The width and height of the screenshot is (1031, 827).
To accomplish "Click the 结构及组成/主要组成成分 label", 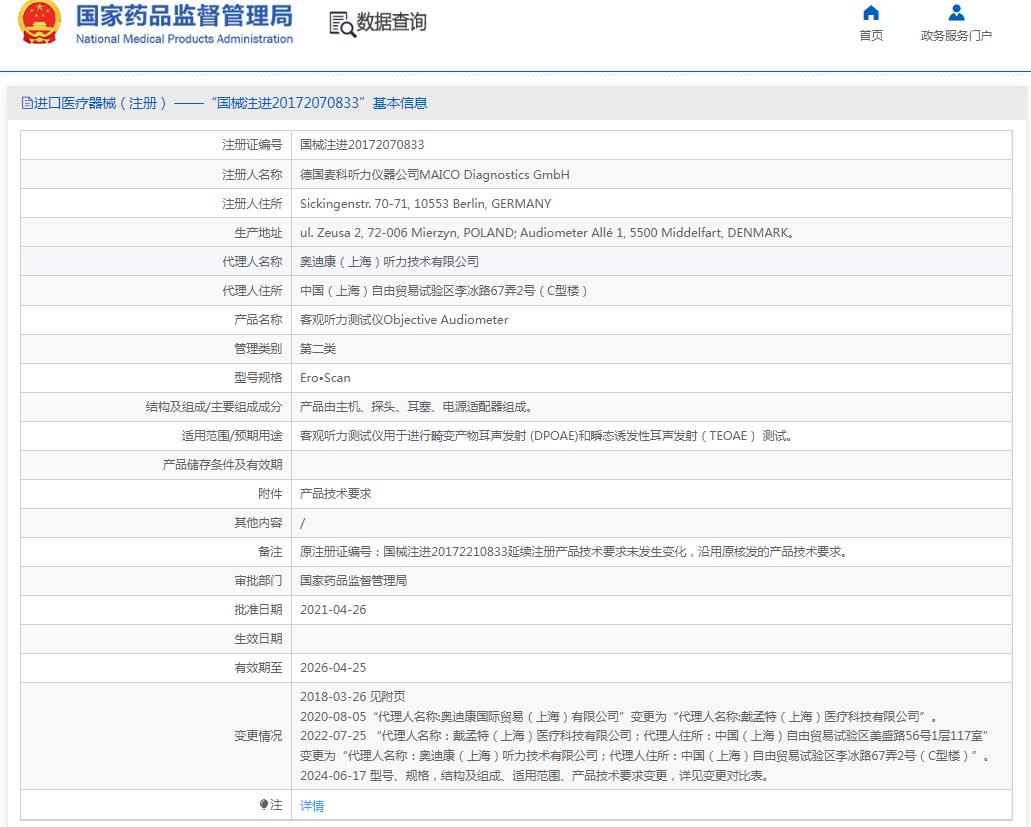I will [x=214, y=407].
